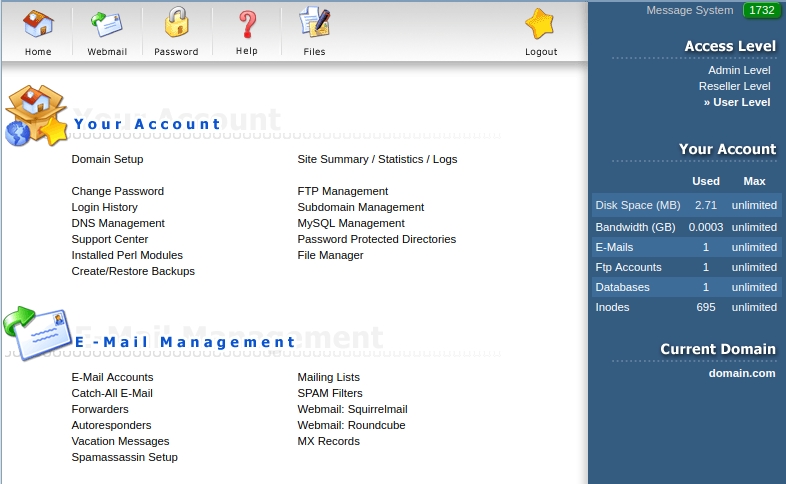
Task: Click the Home house icon
Action: pos(38,23)
